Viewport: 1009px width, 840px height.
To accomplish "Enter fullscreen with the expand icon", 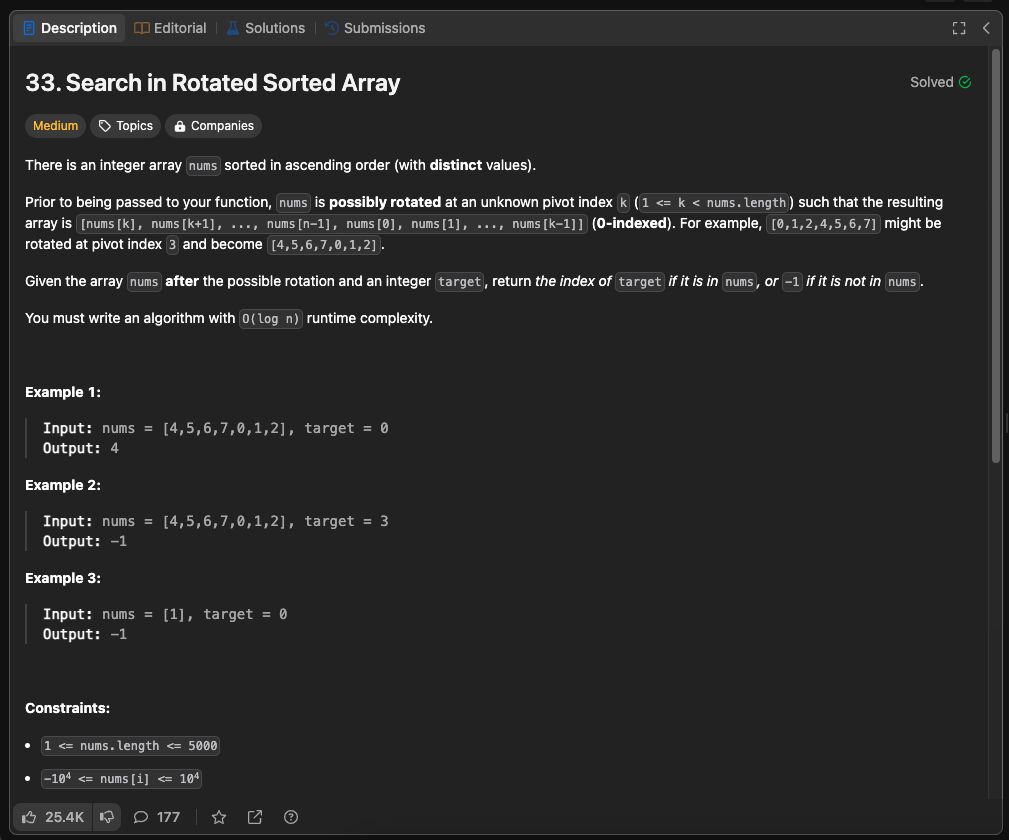I will [x=959, y=28].
